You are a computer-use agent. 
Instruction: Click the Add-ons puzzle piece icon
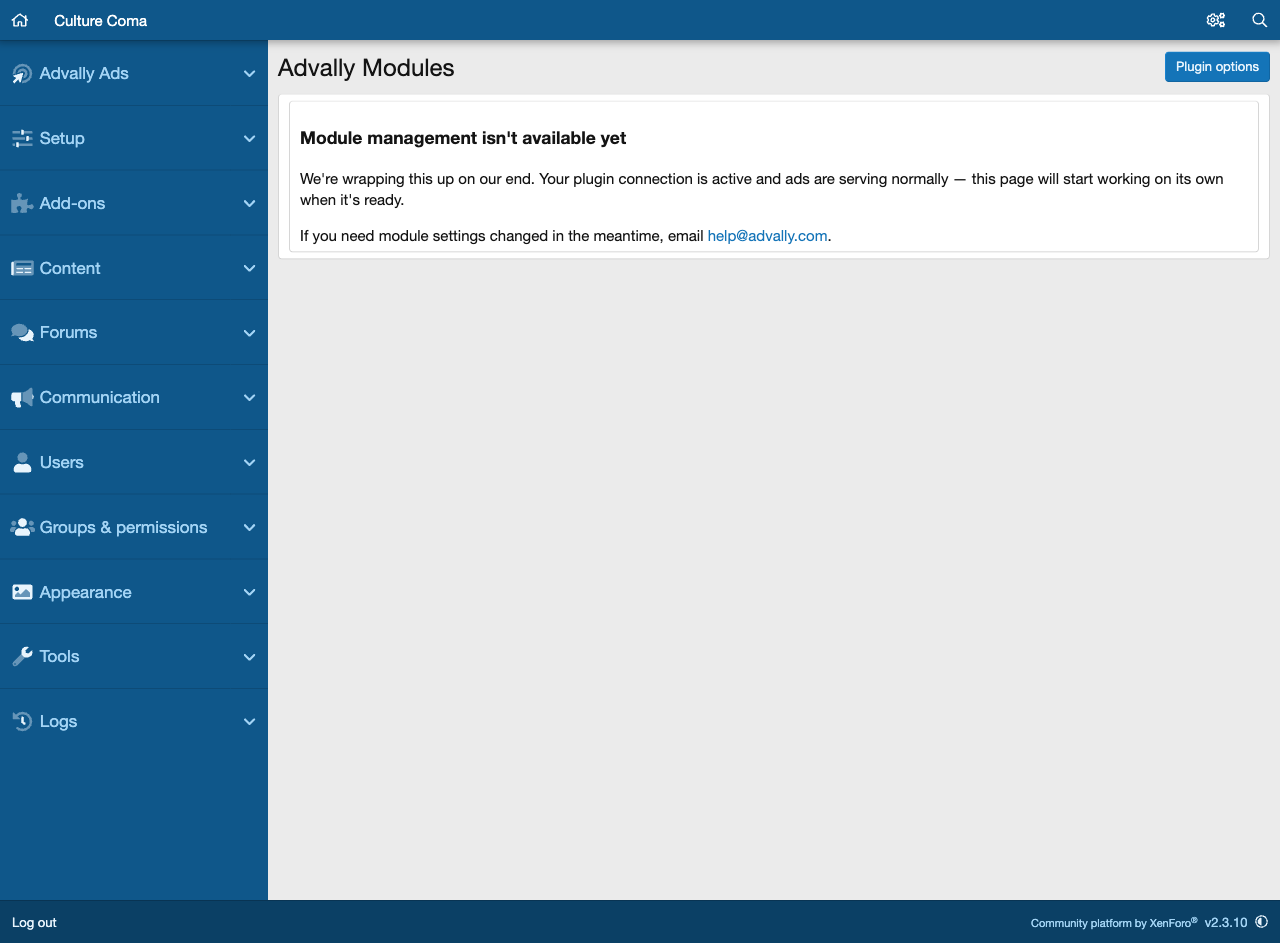pos(22,203)
